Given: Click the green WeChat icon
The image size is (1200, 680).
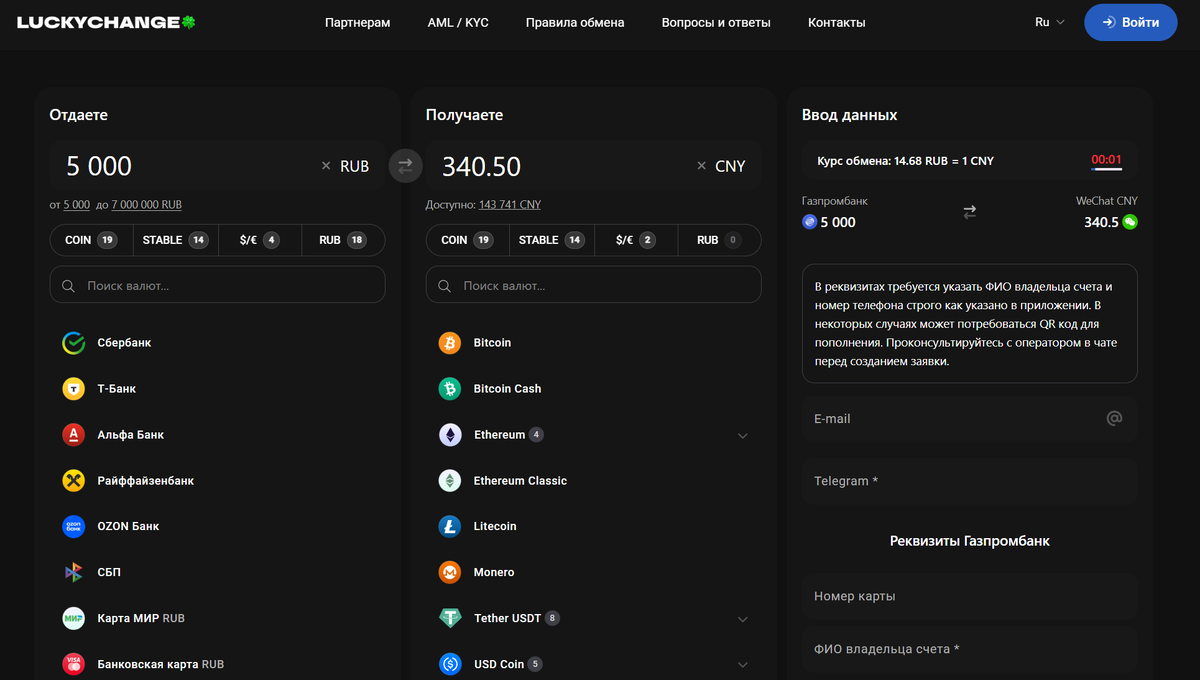Looking at the screenshot, I should point(1130,222).
